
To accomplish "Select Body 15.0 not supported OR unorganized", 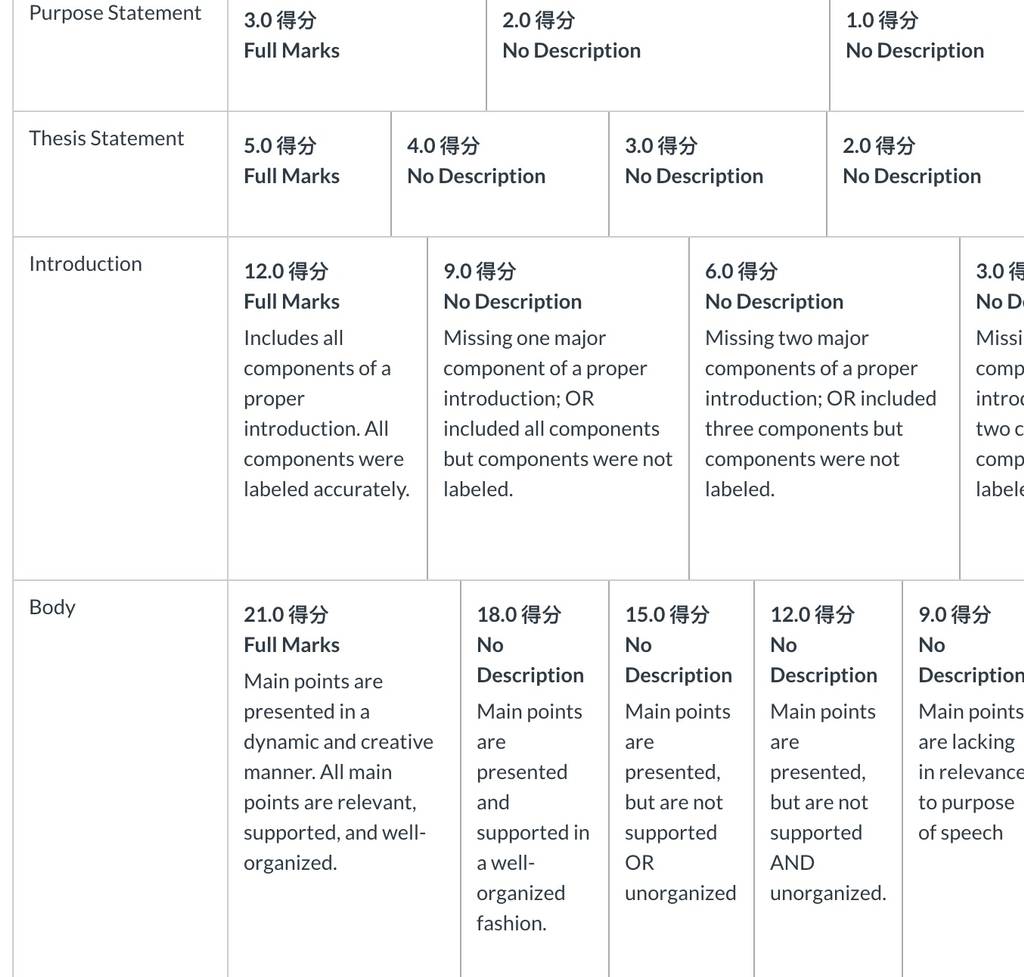I will 682,778.
